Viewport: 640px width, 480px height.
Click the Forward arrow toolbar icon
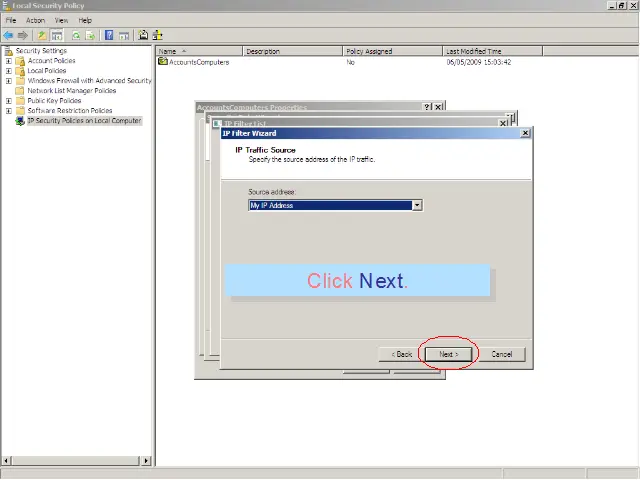click(x=22, y=35)
